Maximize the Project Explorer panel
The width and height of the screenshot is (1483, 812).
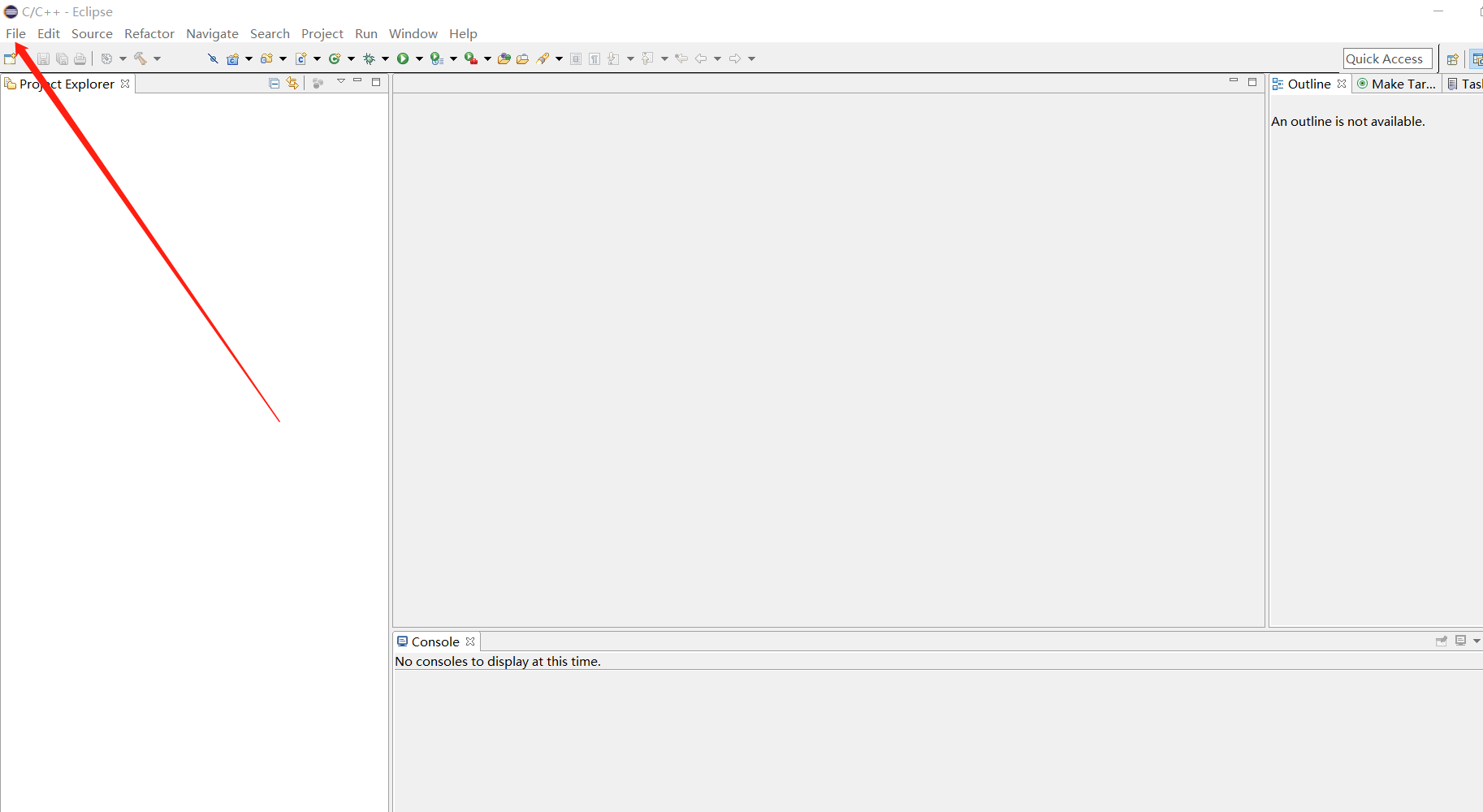tap(376, 82)
